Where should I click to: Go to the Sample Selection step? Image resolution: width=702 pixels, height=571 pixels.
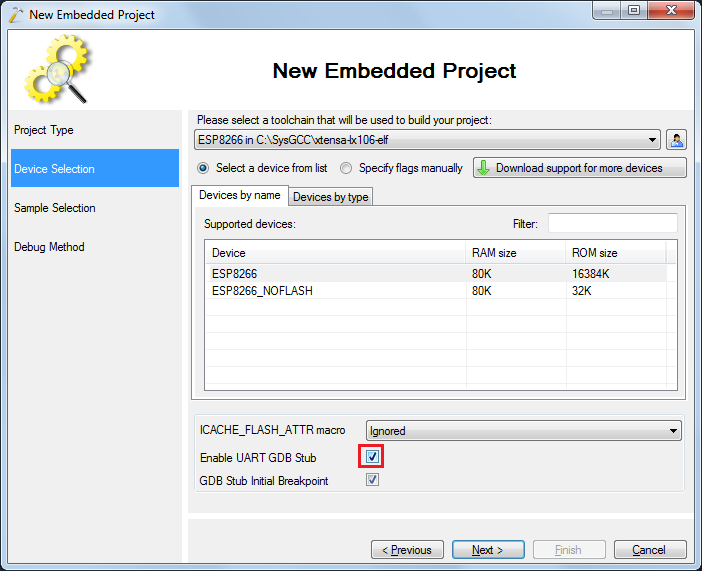94,208
